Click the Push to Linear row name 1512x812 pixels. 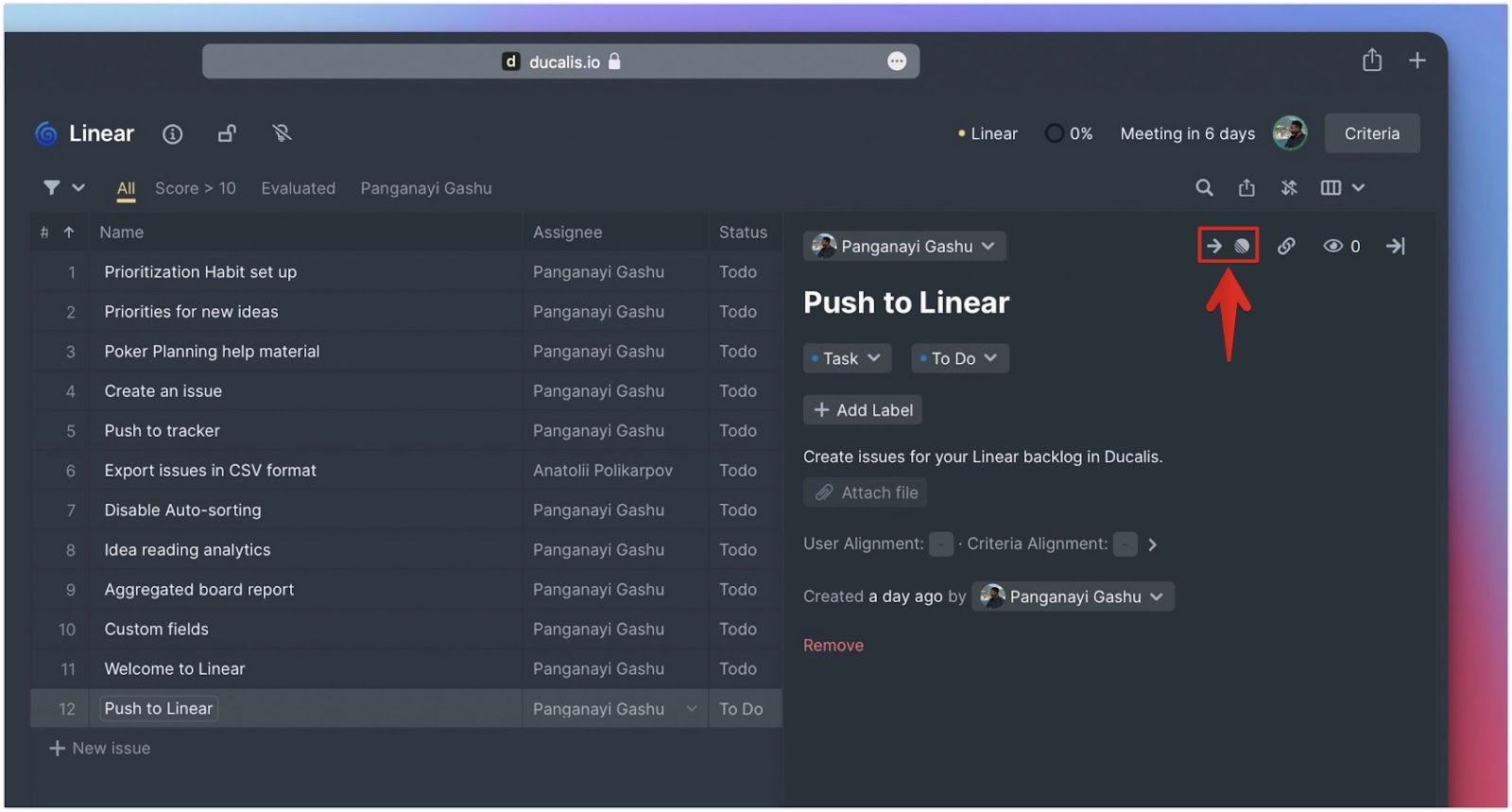coord(159,709)
